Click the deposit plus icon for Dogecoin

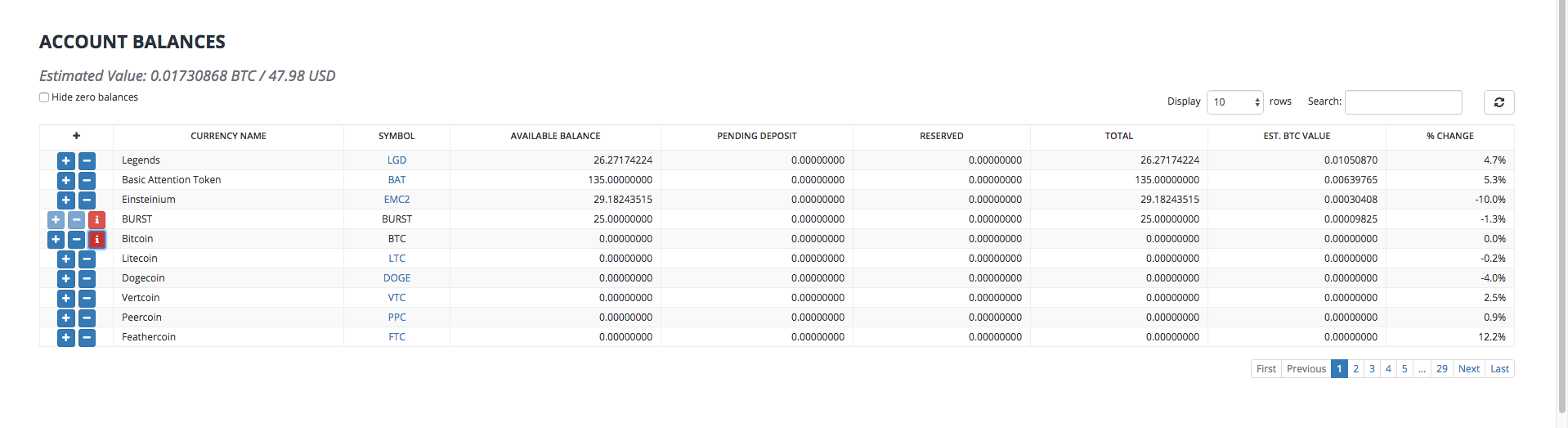pyautogui.click(x=66, y=279)
